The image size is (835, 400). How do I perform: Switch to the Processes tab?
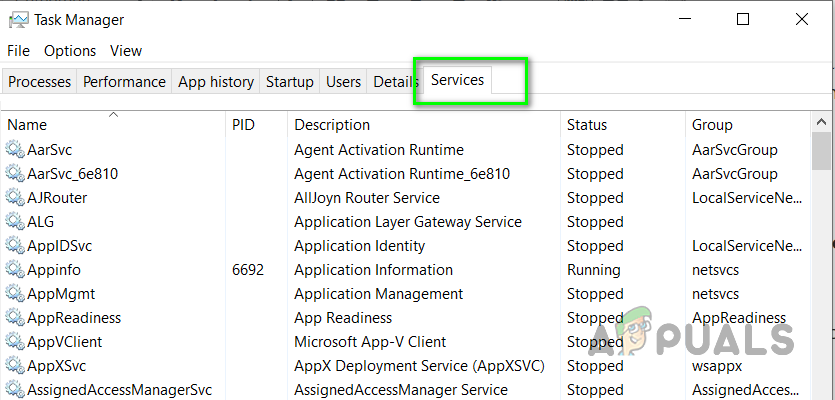coord(40,82)
